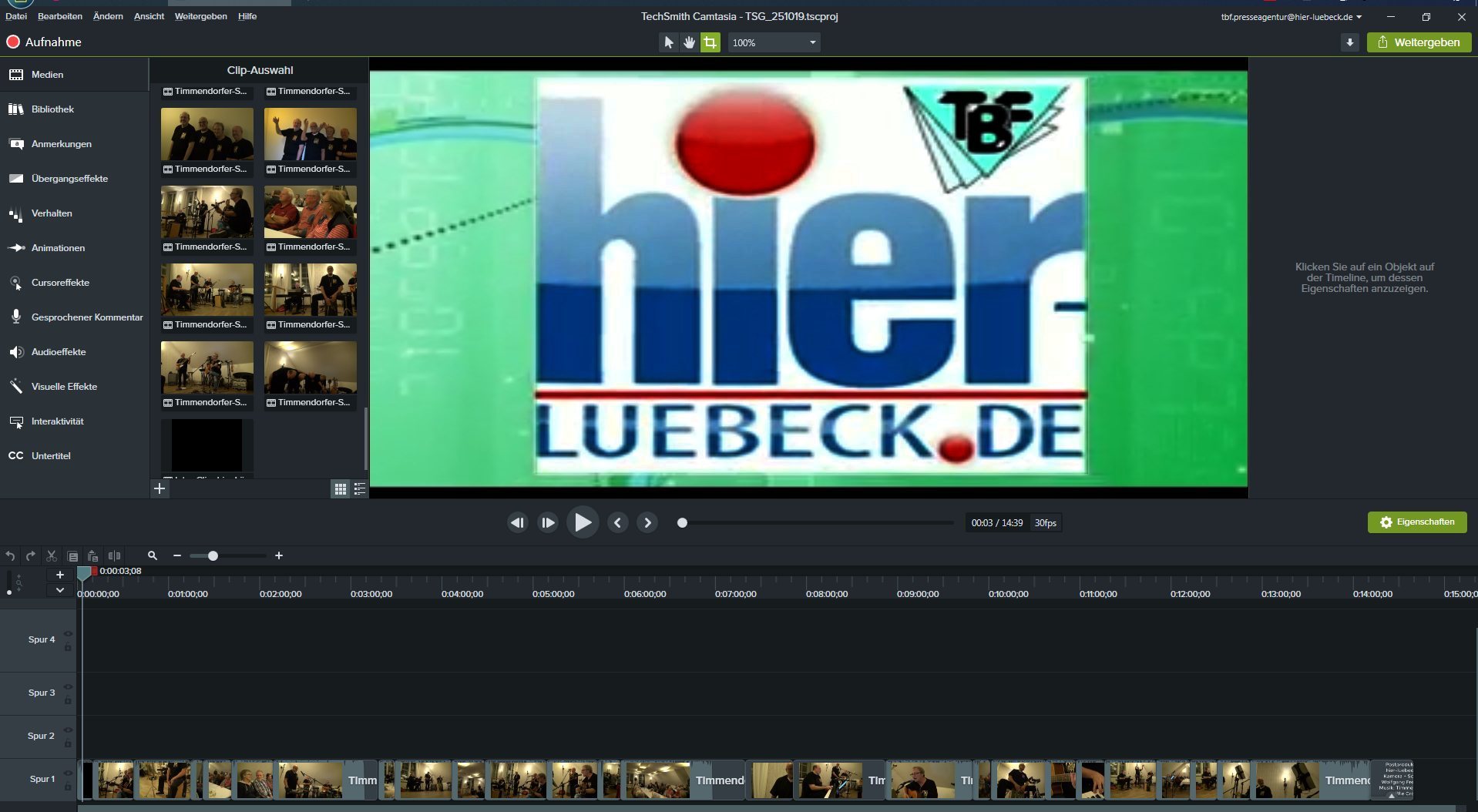Lock the Spur 1 track

click(x=68, y=787)
